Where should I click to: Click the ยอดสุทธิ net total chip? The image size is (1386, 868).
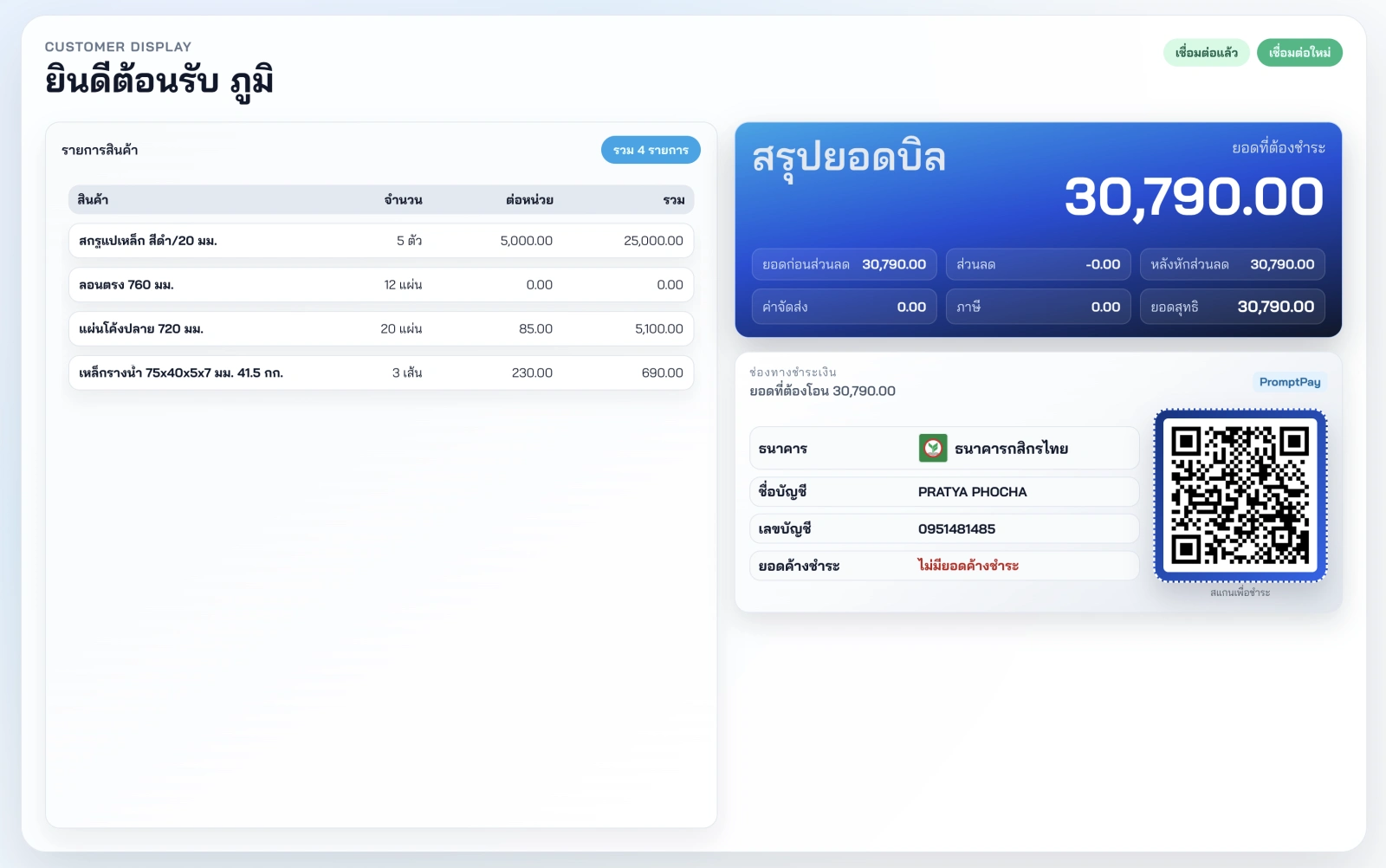[1232, 306]
